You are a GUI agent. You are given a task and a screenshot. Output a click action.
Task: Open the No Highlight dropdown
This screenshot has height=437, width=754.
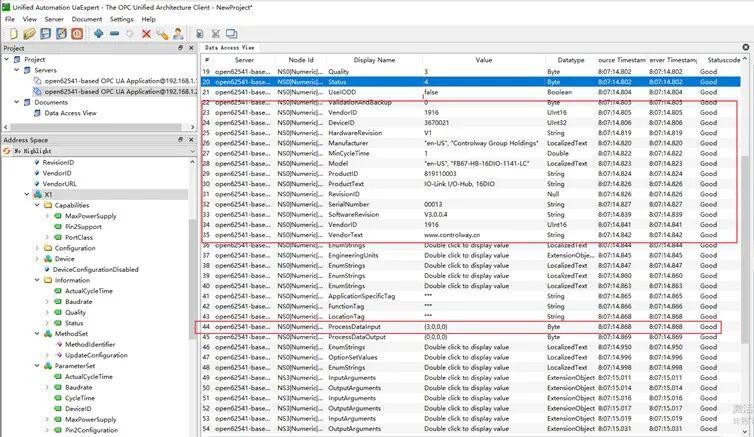click(193, 151)
